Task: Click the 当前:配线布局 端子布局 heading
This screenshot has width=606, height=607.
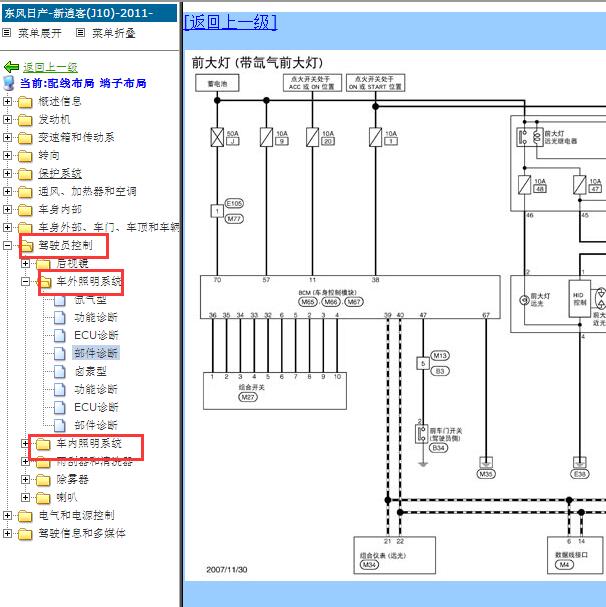Action: (x=83, y=83)
